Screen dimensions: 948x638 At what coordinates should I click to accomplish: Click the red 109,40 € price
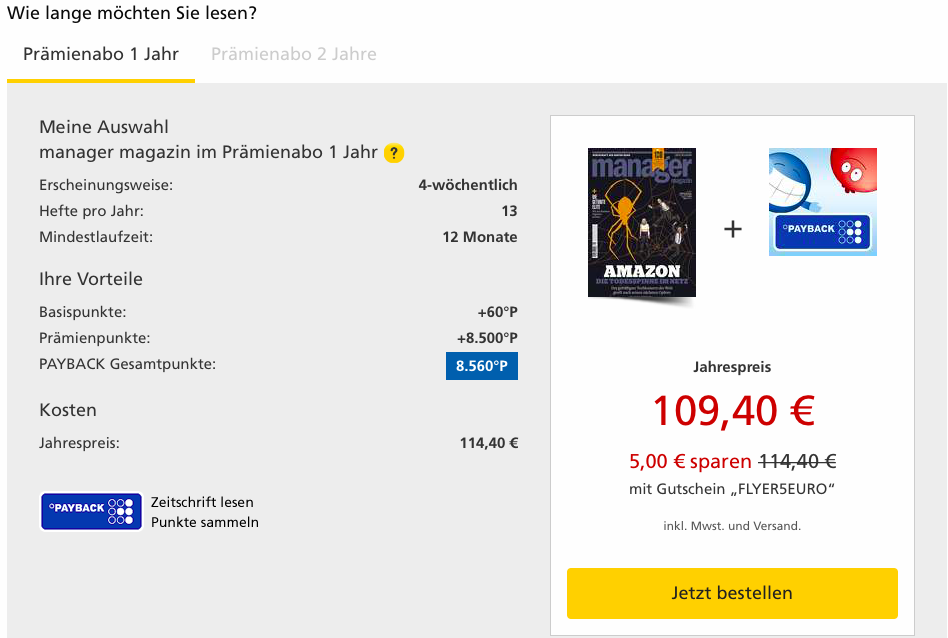(x=733, y=410)
